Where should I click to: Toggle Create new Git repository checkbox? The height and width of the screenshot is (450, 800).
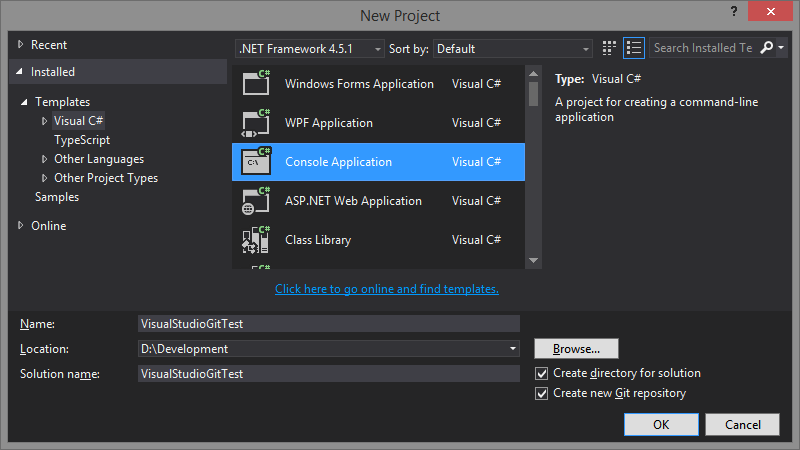point(541,393)
